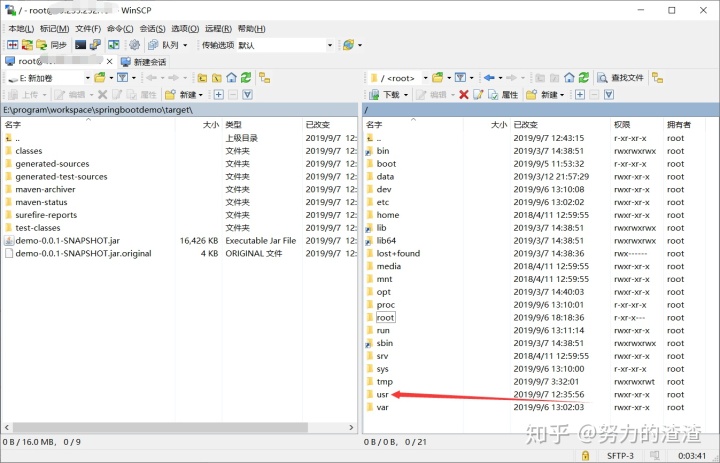
Task: Go to local parent directory icon
Action: [x=202, y=78]
